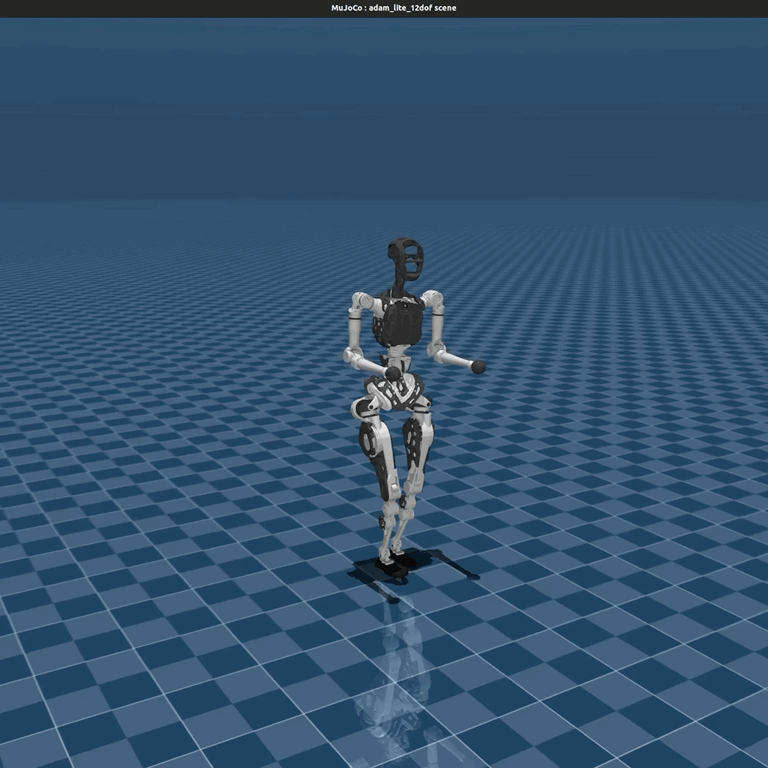This screenshot has width=768, height=768.
Task: Click the black sphere on the outstretched arm
Action: (x=478, y=367)
